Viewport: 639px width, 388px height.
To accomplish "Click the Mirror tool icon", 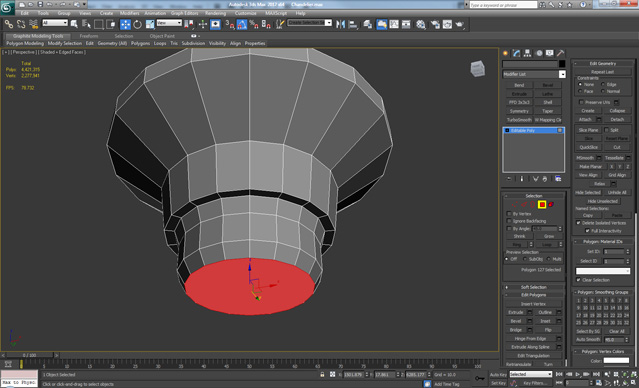I will pos(340,24).
